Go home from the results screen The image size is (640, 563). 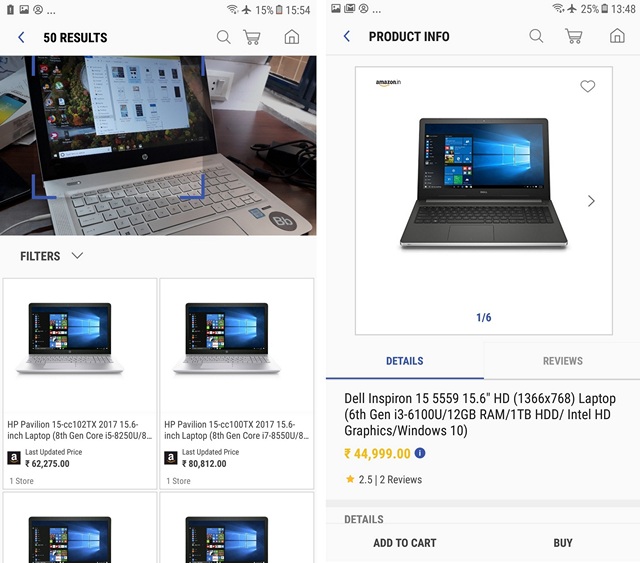click(x=291, y=37)
